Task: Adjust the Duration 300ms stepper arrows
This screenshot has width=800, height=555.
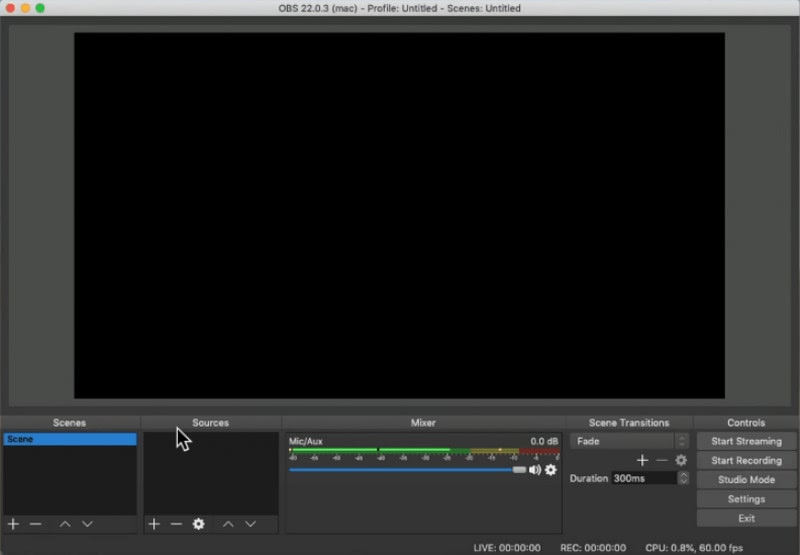Action: coord(683,479)
